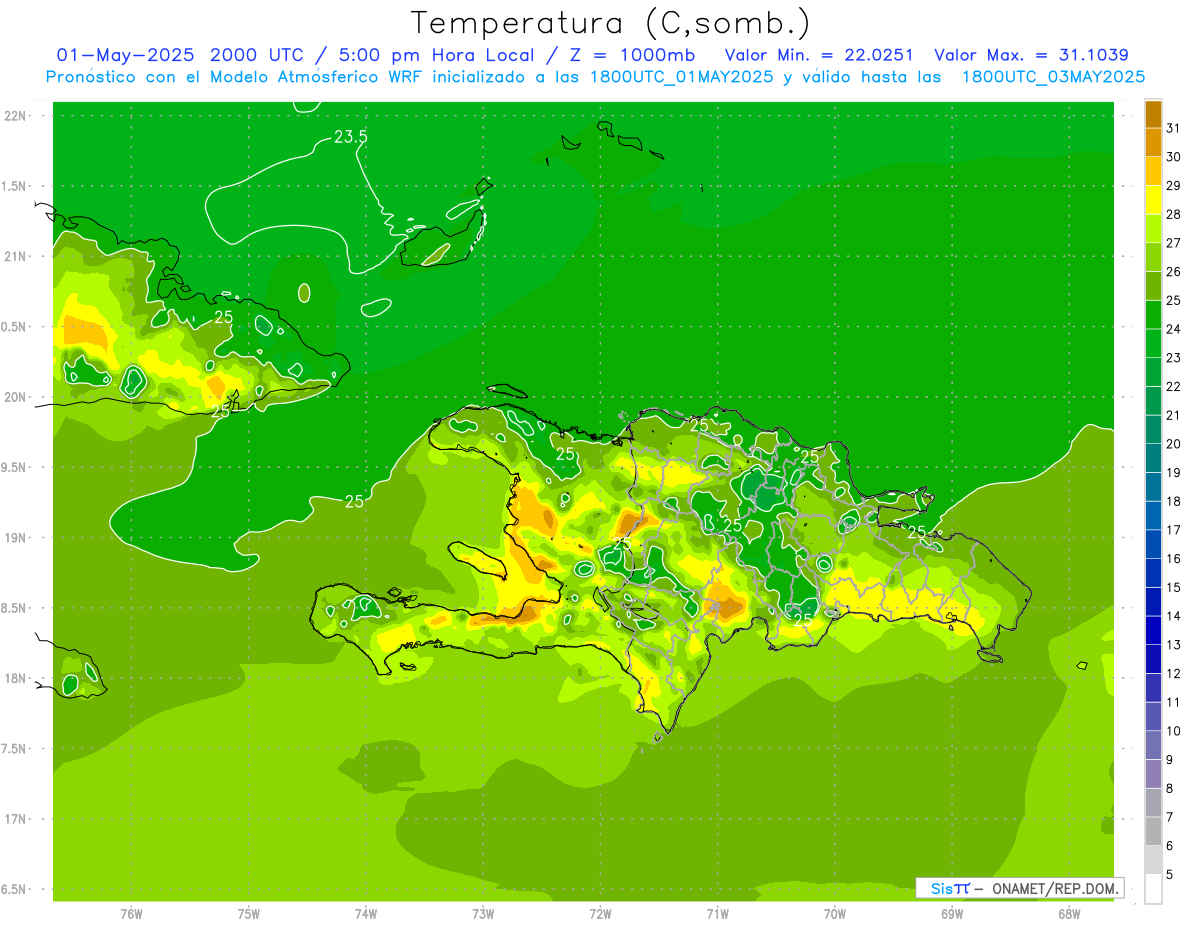Viewport: 1200px width, 927px height.
Task: Click legend value '5'
Action: pos(1170,875)
